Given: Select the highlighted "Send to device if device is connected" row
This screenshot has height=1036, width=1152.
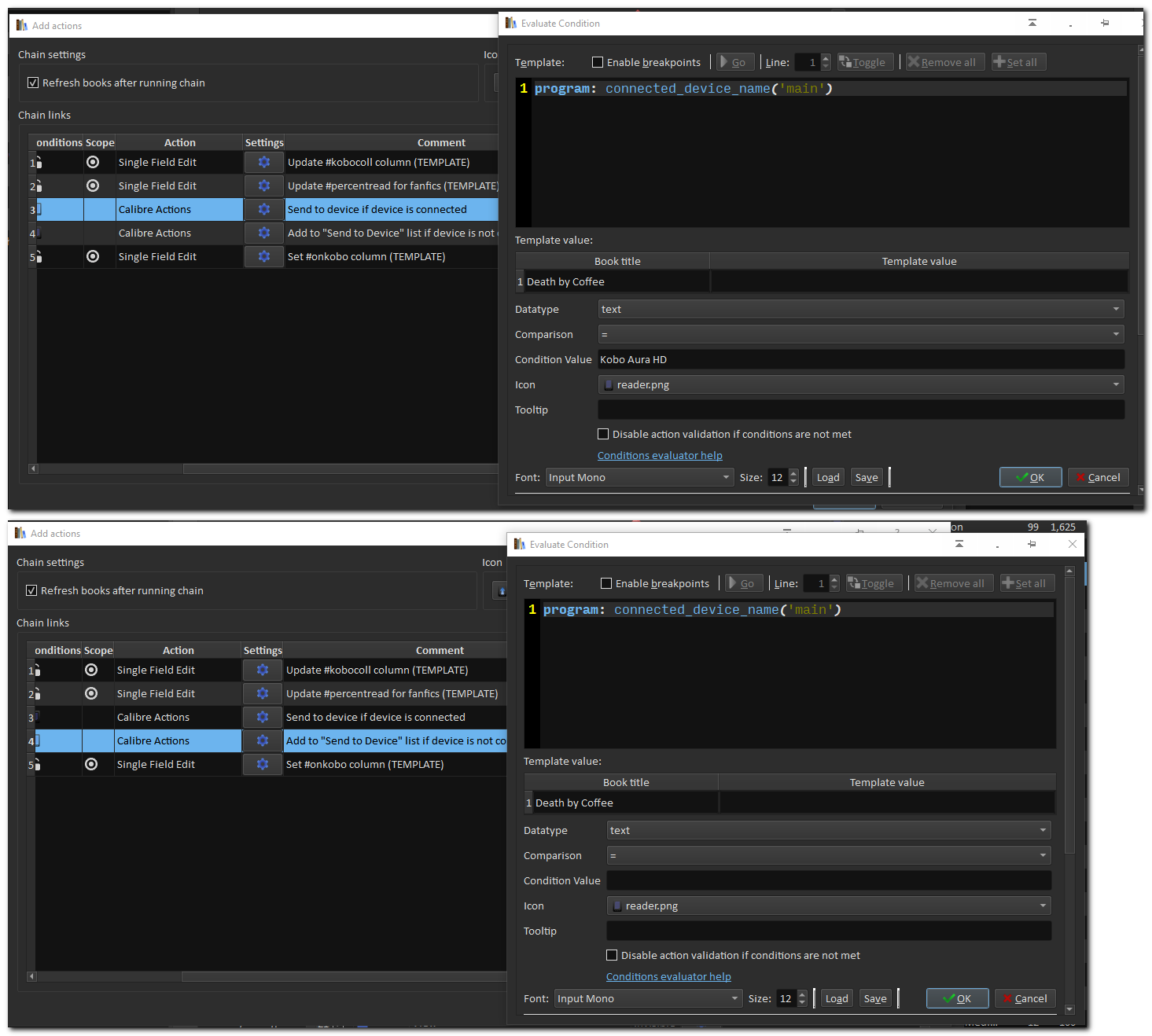Looking at the screenshot, I should (x=263, y=209).
